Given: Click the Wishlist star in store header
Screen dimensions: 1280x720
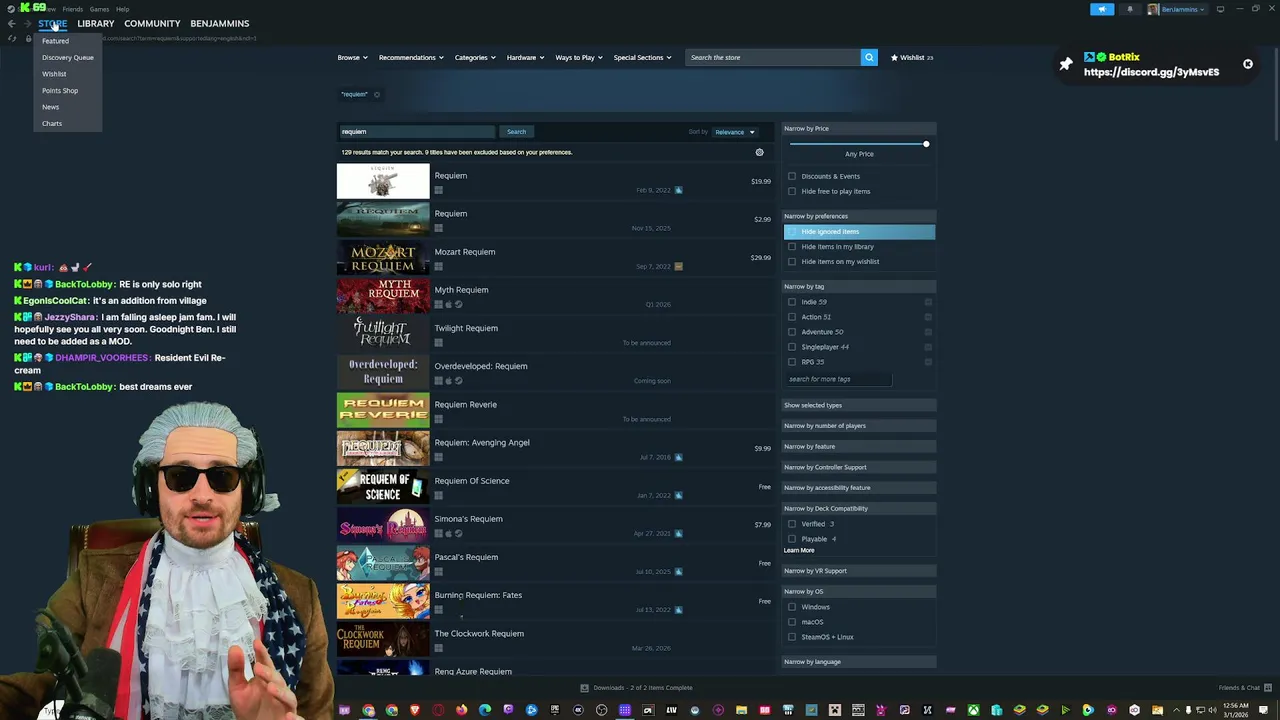Looking at the screenshot, I should (x=895, y=57).
